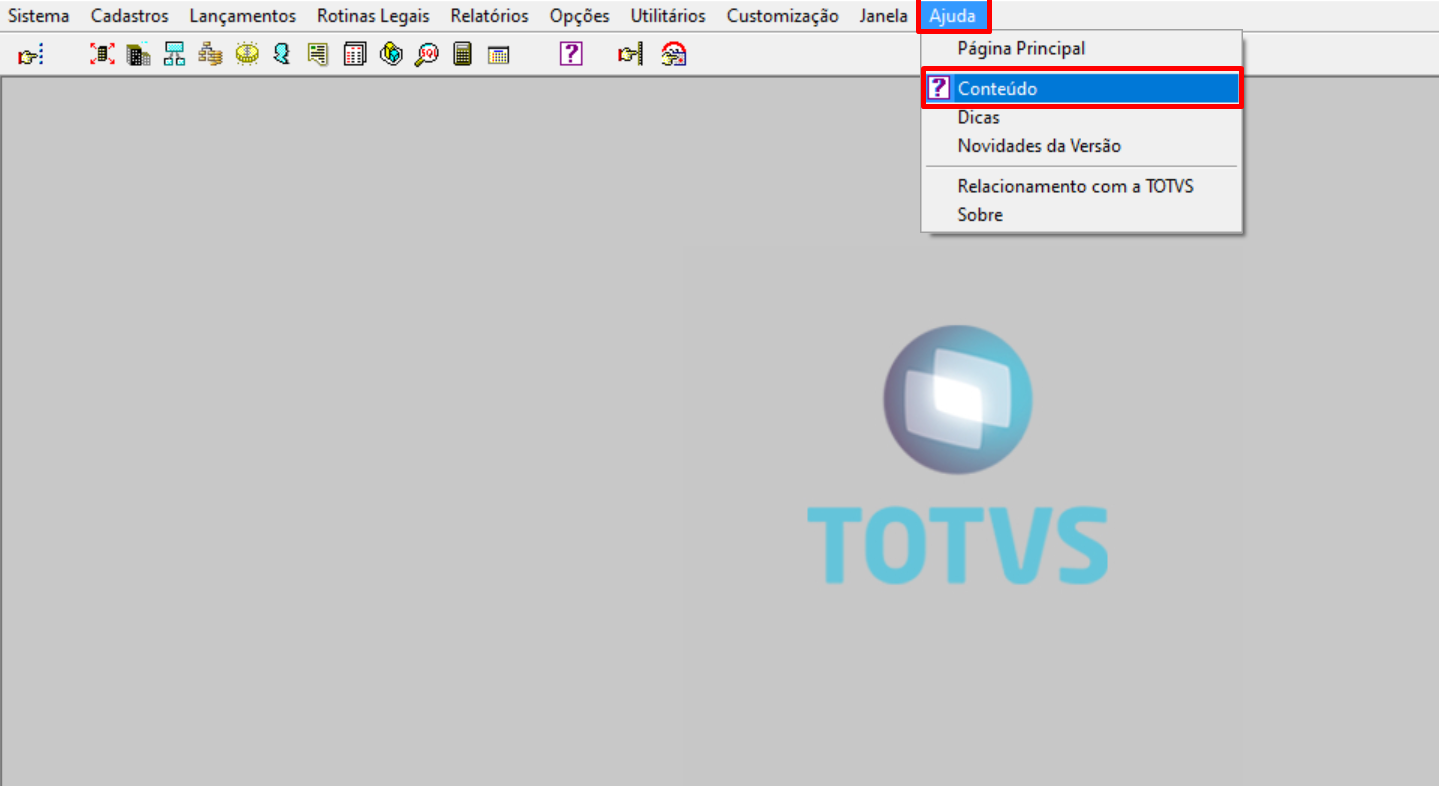Screen dimensions: 1439x786
Task: Click the red arc with hand icon
Action: [674, 54]
